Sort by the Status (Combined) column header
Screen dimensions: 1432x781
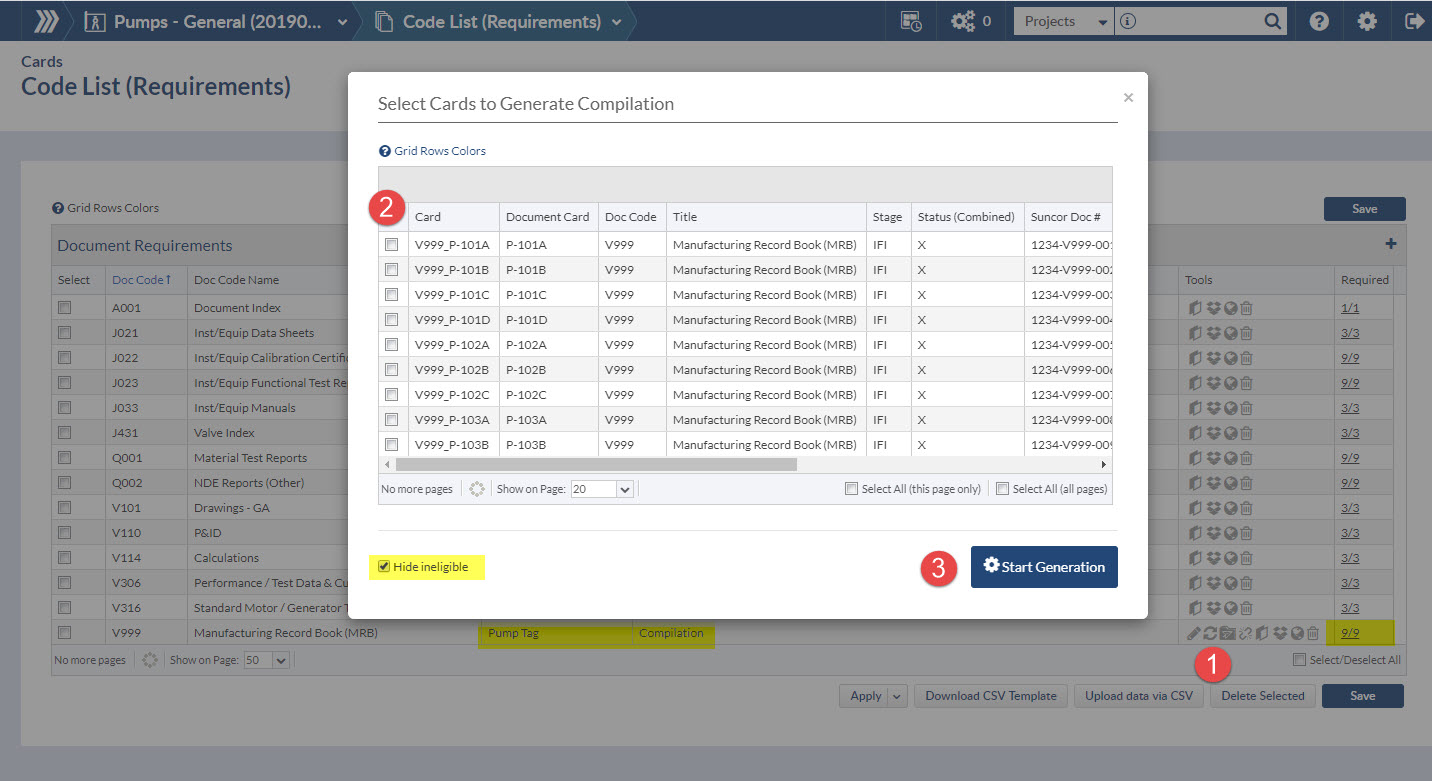pyautogui.click(x=967, y=217)
